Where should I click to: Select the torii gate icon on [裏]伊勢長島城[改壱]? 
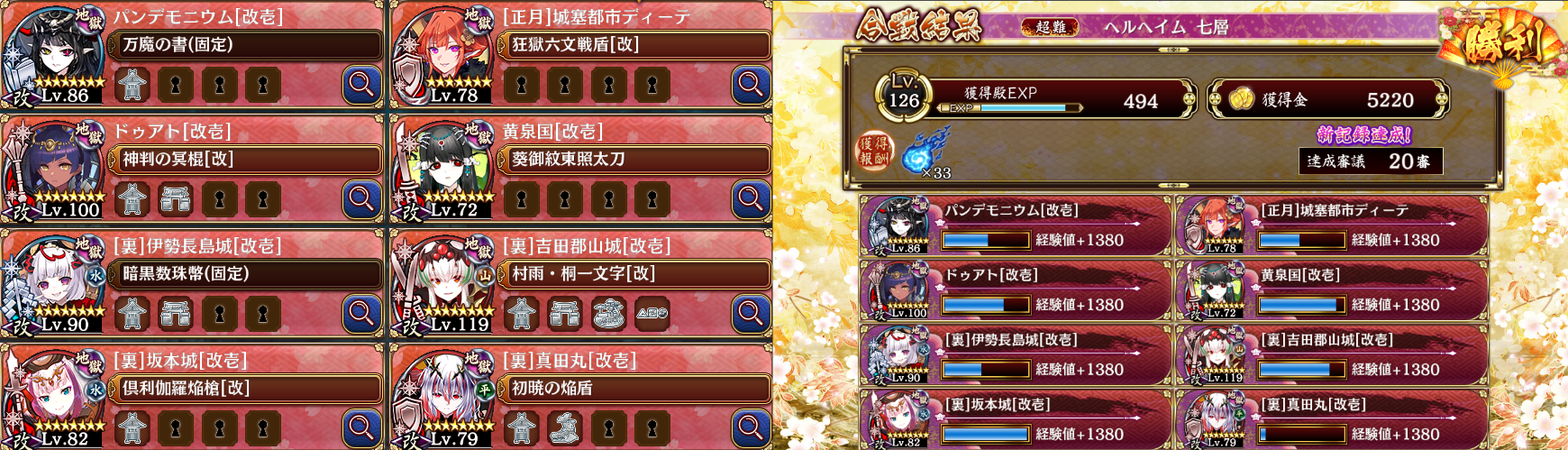click(176, 313)
